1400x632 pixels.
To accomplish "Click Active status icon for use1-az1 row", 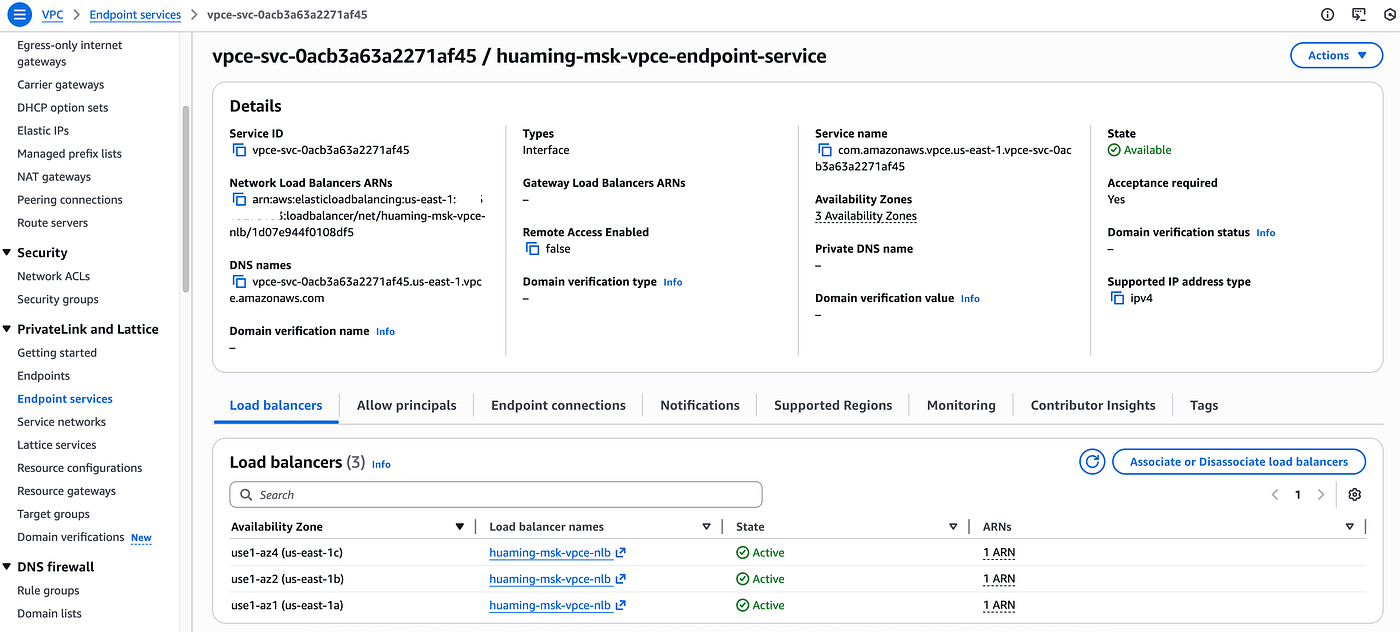I will pos(742,605).
